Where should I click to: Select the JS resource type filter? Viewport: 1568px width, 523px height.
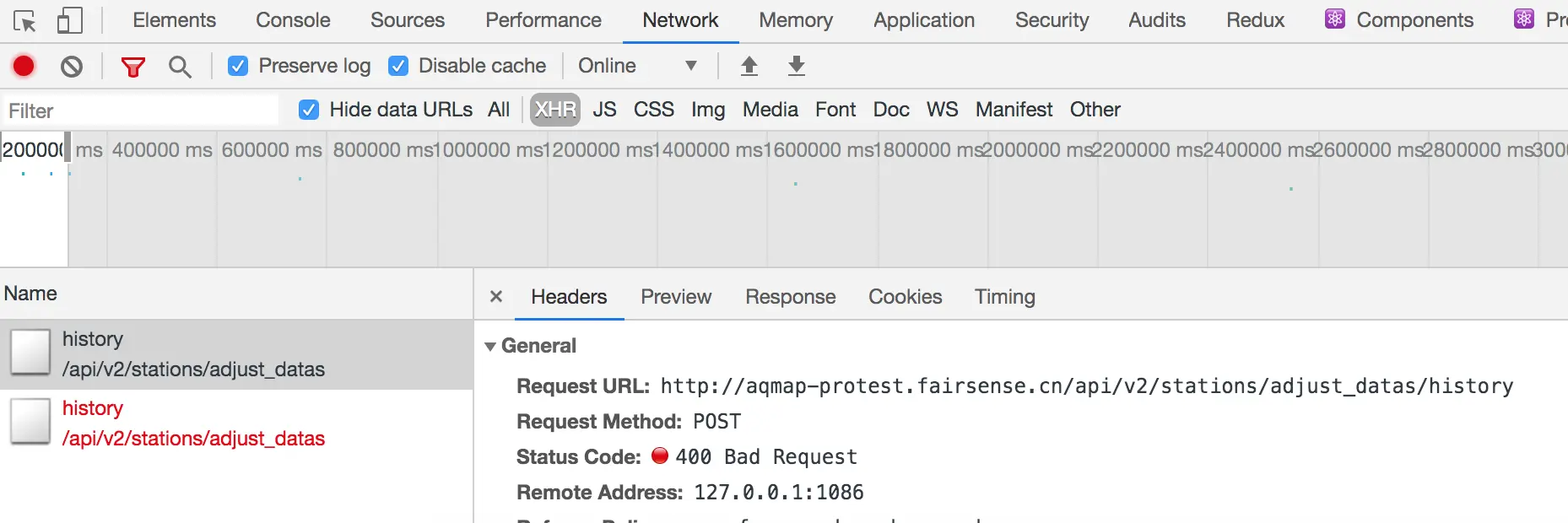[x=604, y=110]
